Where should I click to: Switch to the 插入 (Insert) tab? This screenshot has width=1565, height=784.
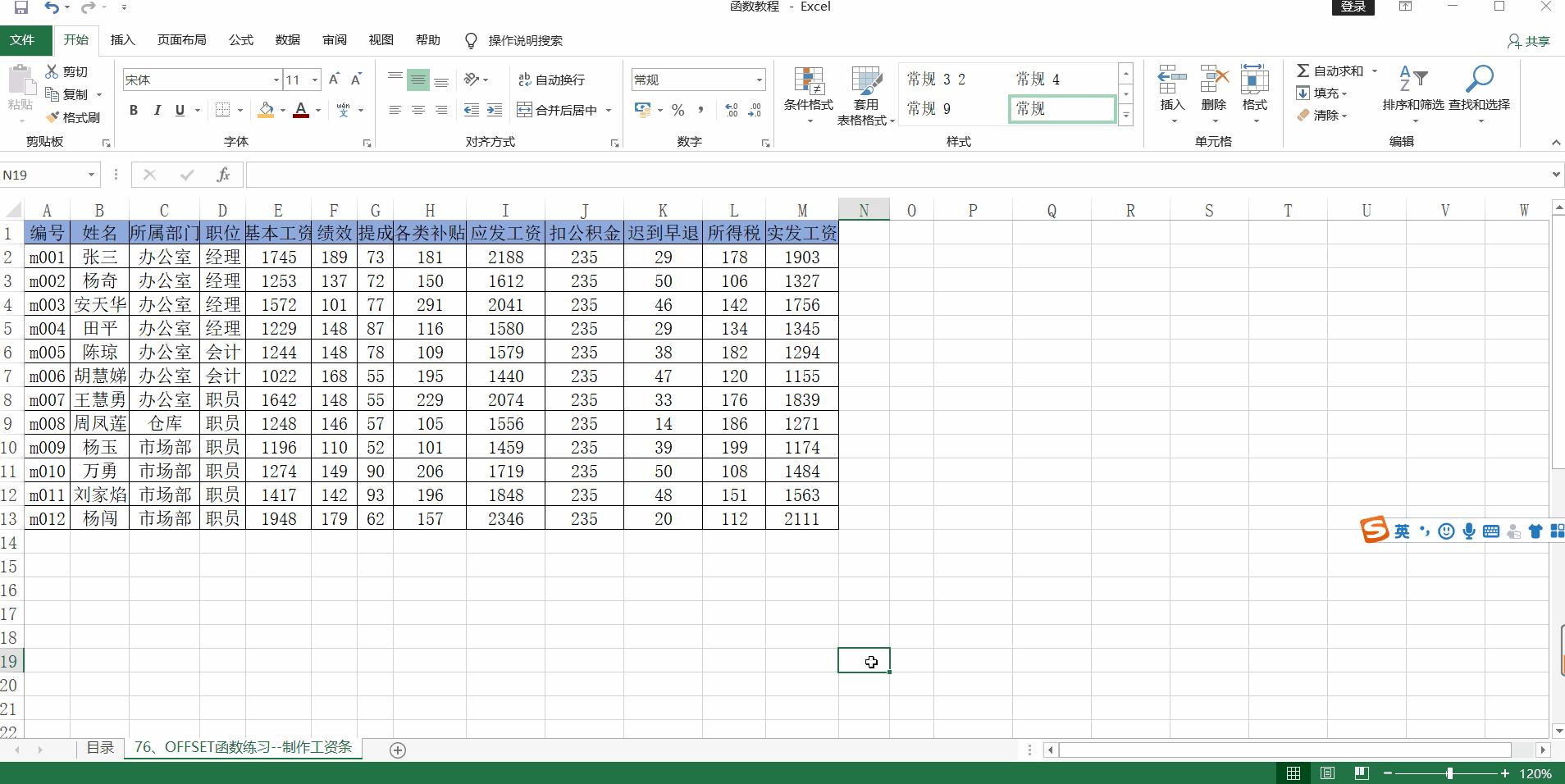tap(122, 39)
